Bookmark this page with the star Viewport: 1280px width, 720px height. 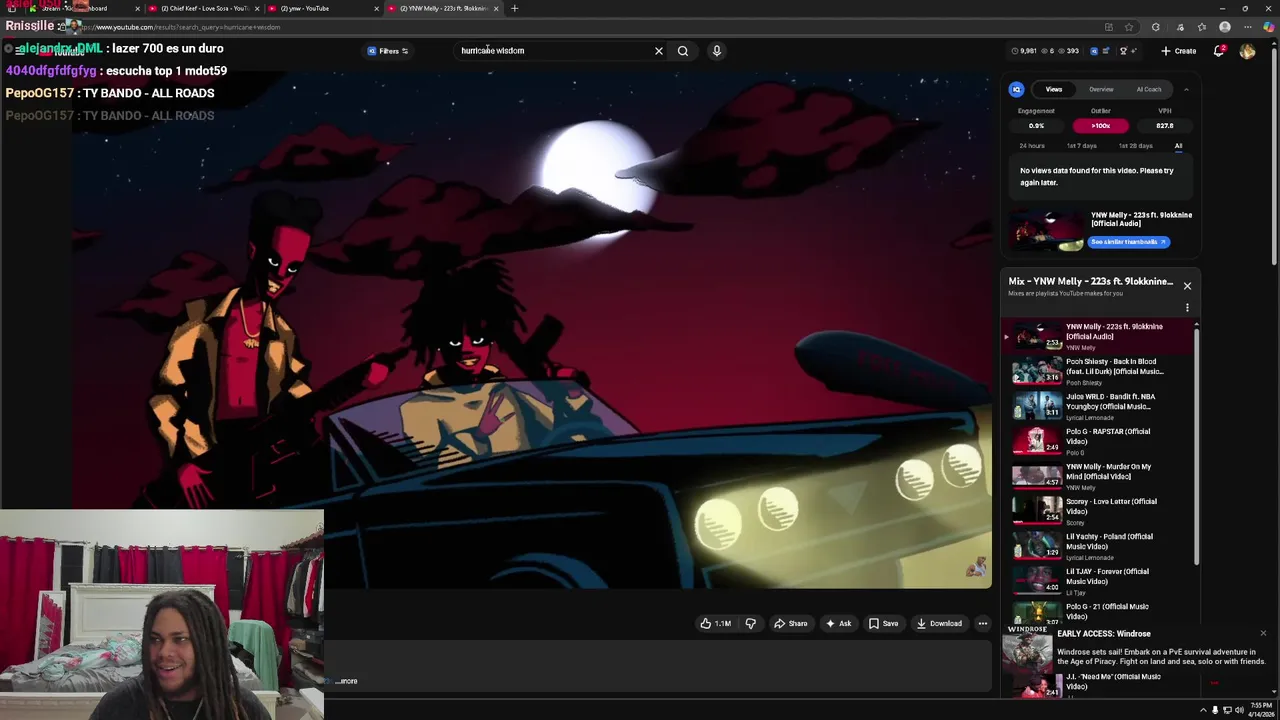[x=1129, y=27]
